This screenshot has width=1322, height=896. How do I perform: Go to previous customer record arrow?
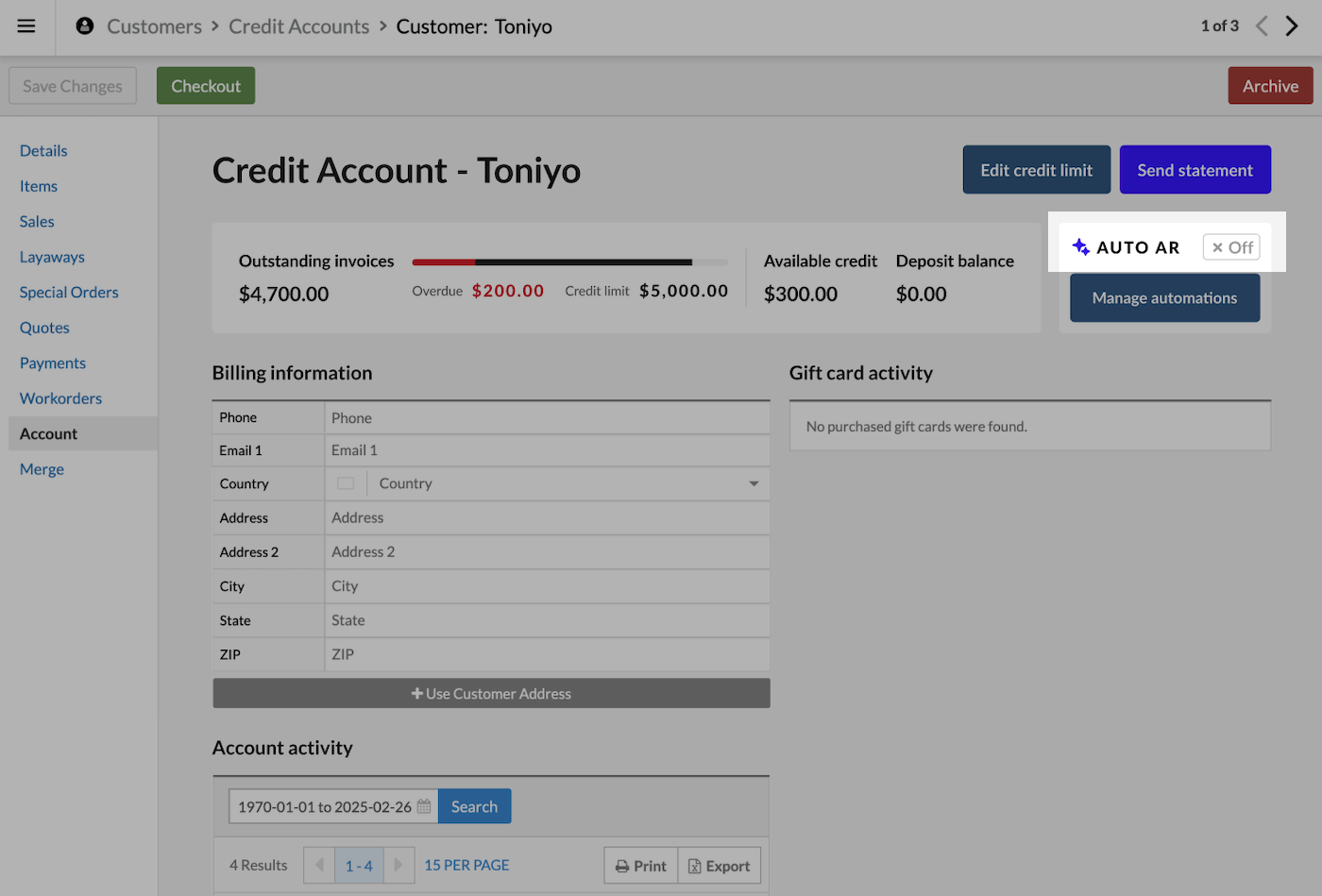pos(1262,26)
